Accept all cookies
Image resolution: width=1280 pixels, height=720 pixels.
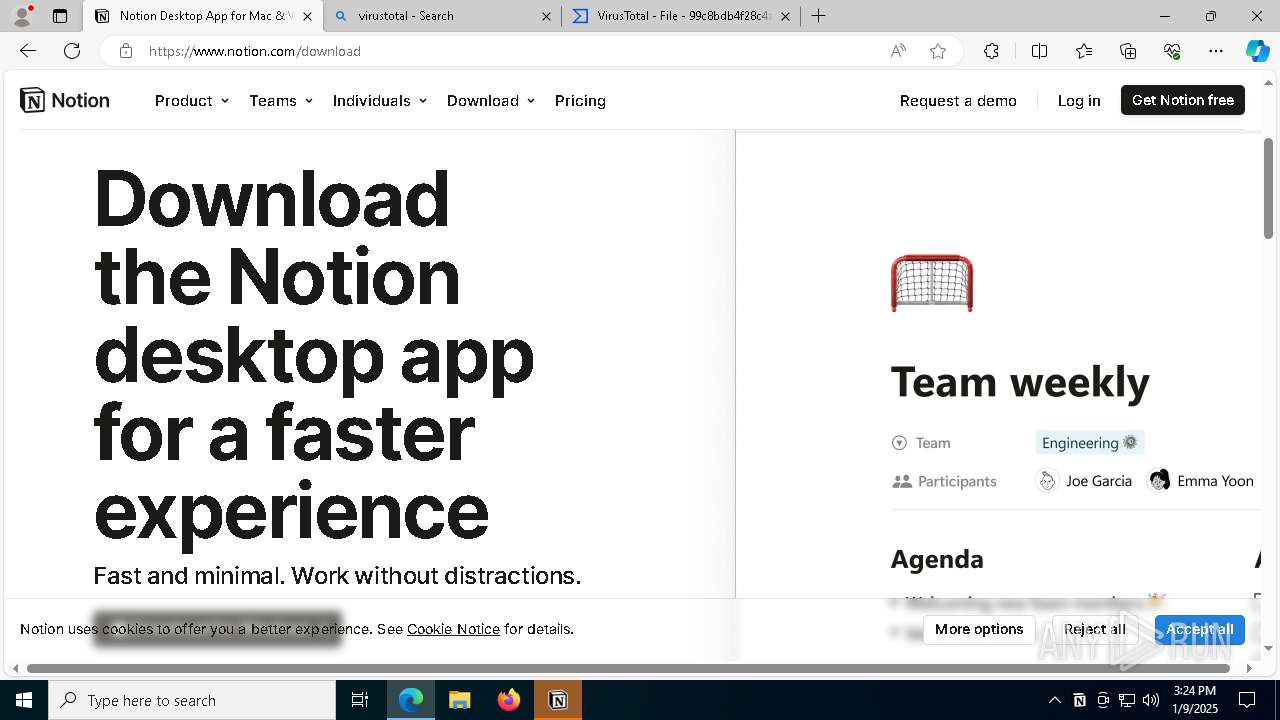tap(1200, 629)
